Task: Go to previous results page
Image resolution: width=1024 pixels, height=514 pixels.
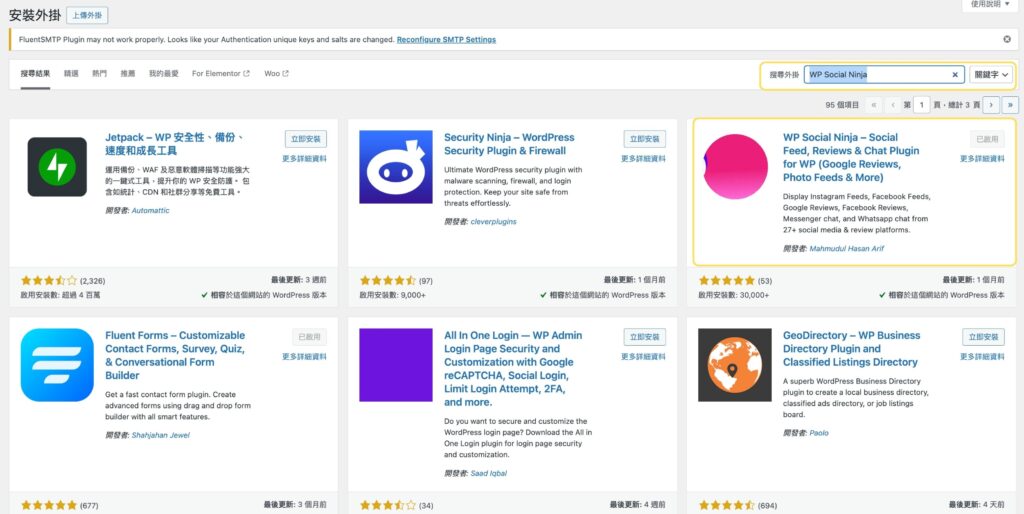Action: [893, 104]
